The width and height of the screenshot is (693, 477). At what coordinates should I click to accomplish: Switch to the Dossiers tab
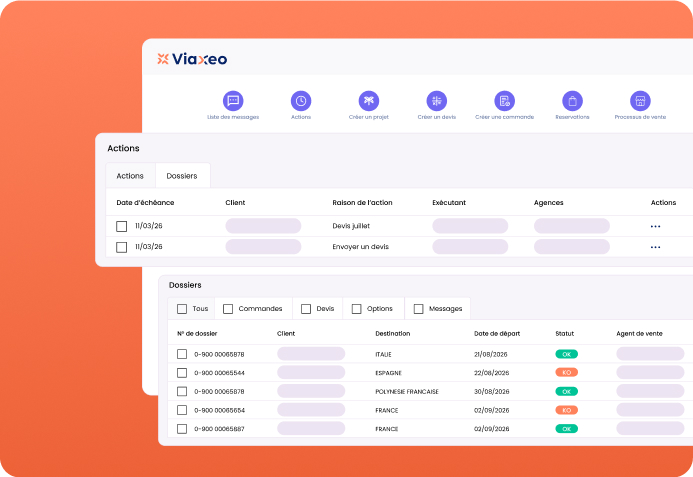point(182,176)
